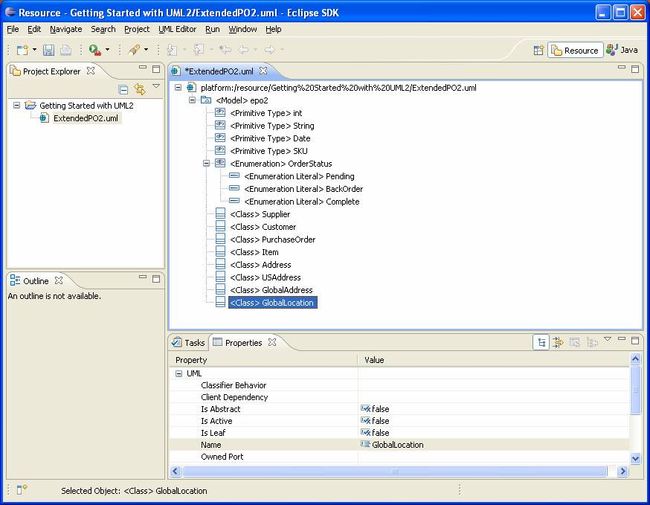Open dropdown next to New wizard icon
The width and height of the screenshot is (650, 505).
pyautogui.click(x=34, y=50)
